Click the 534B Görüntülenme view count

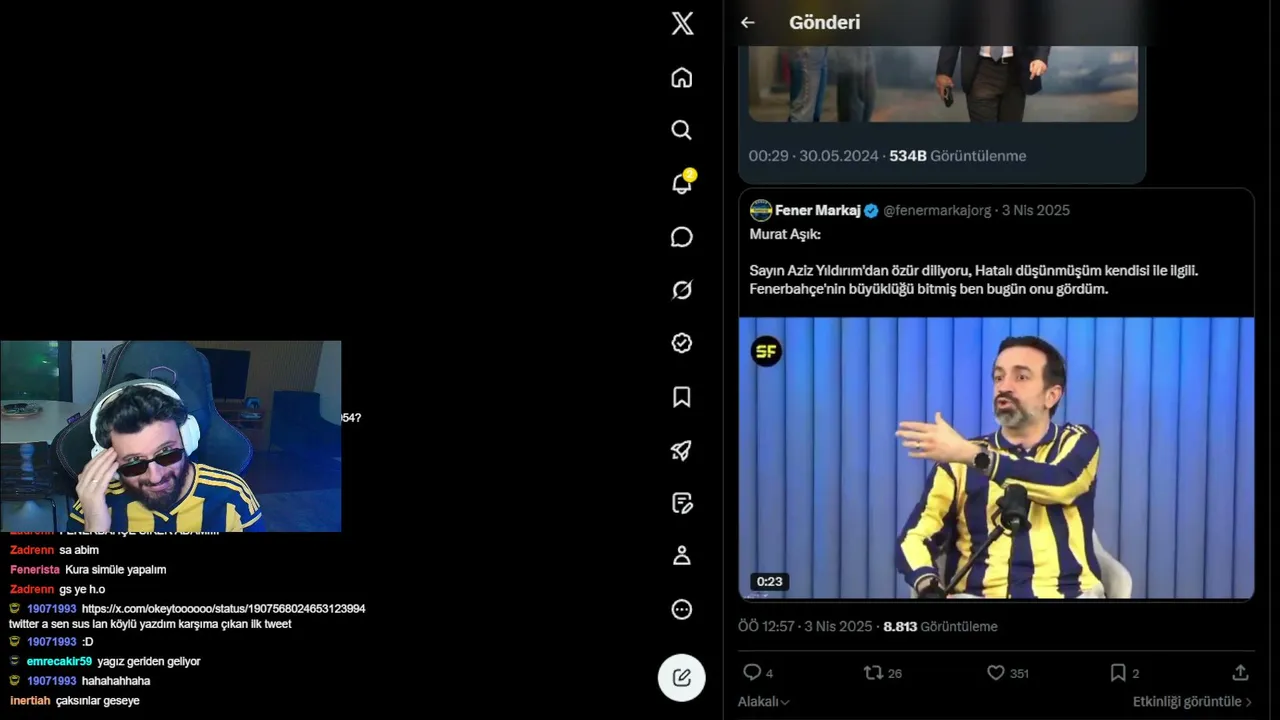[957, 156]
